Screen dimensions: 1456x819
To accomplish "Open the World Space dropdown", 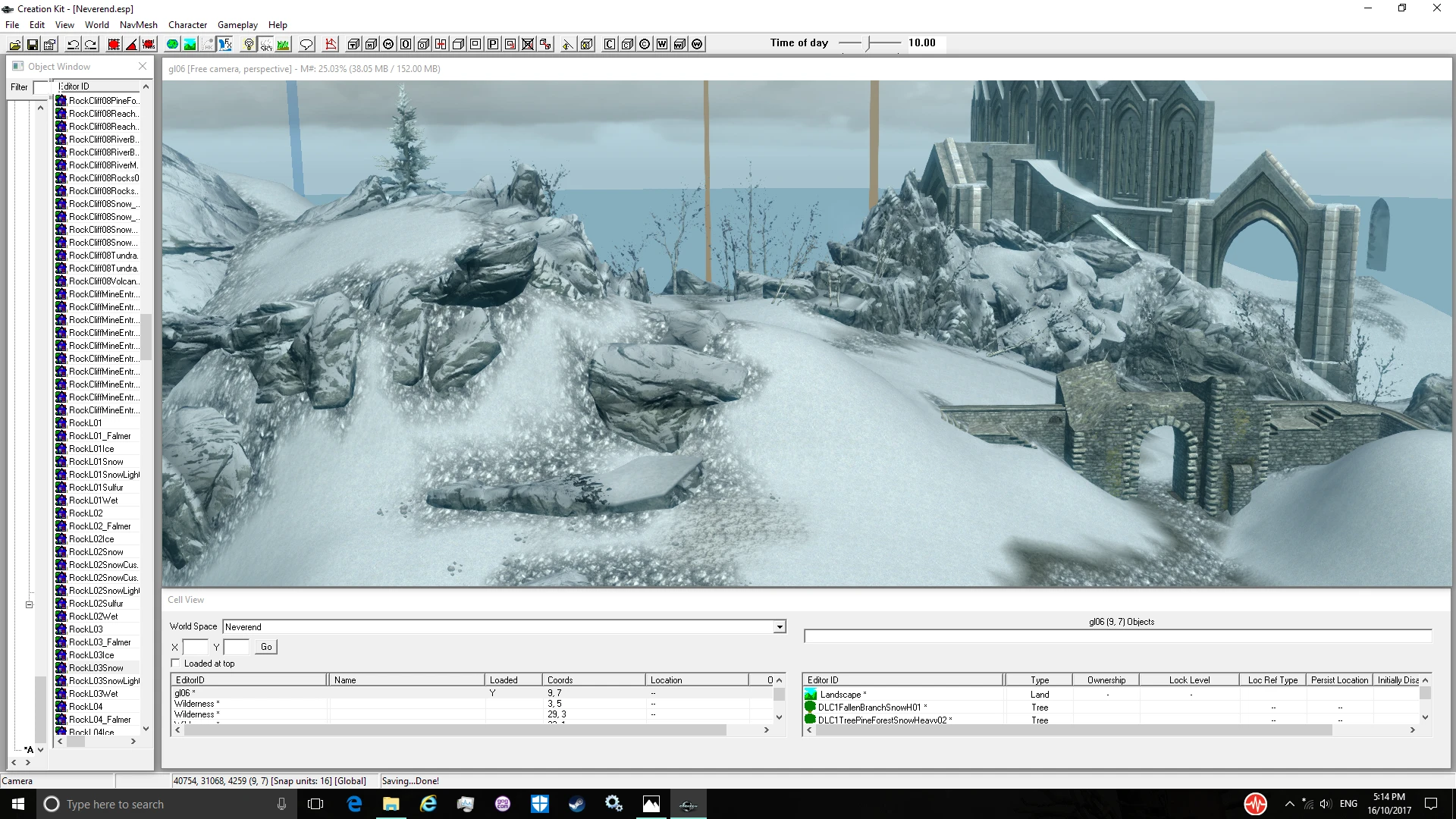I will click(779, 627).
